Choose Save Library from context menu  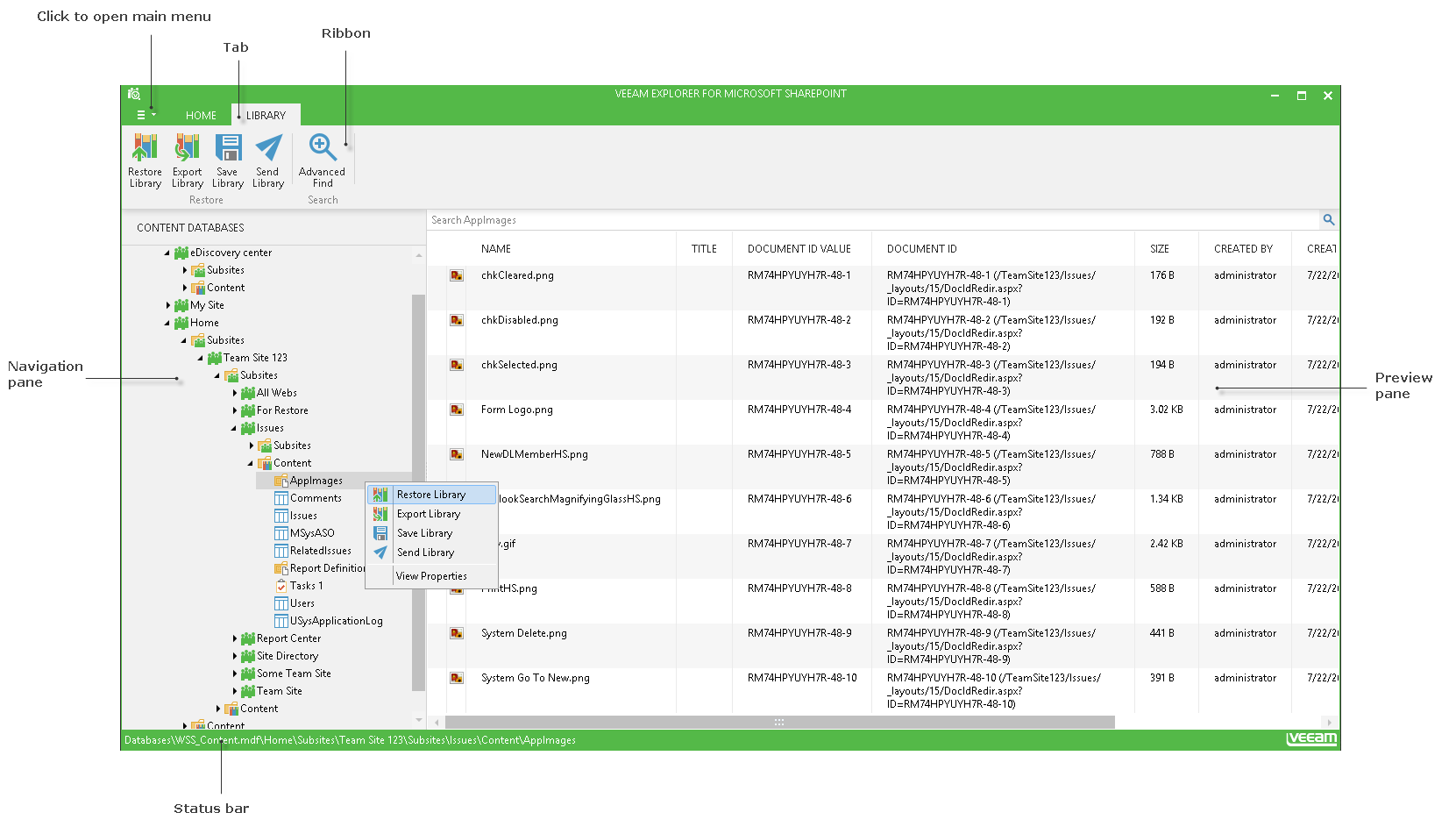coord(432,533)
